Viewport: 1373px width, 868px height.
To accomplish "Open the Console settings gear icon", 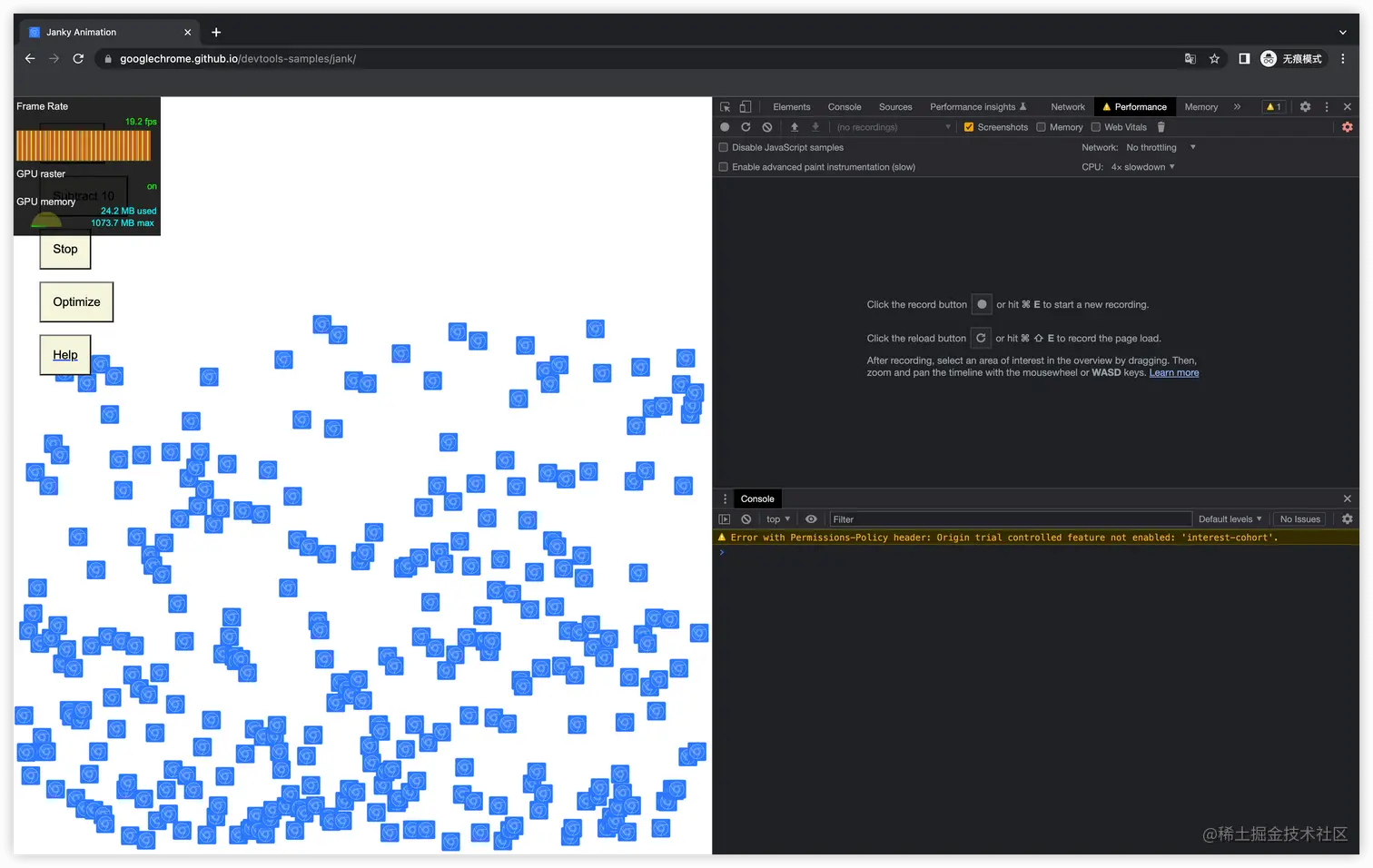I will (1348, 519).
